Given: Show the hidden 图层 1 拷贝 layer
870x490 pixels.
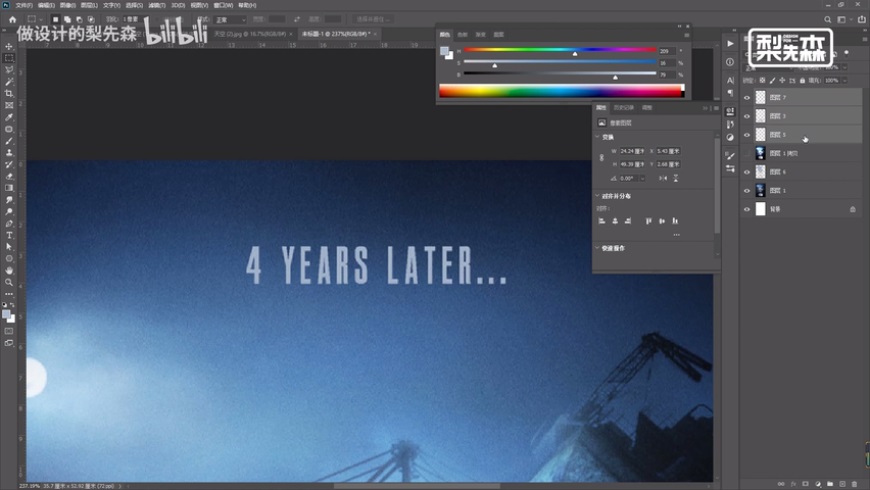Looking at the screenshot, I should pos(747,154).
